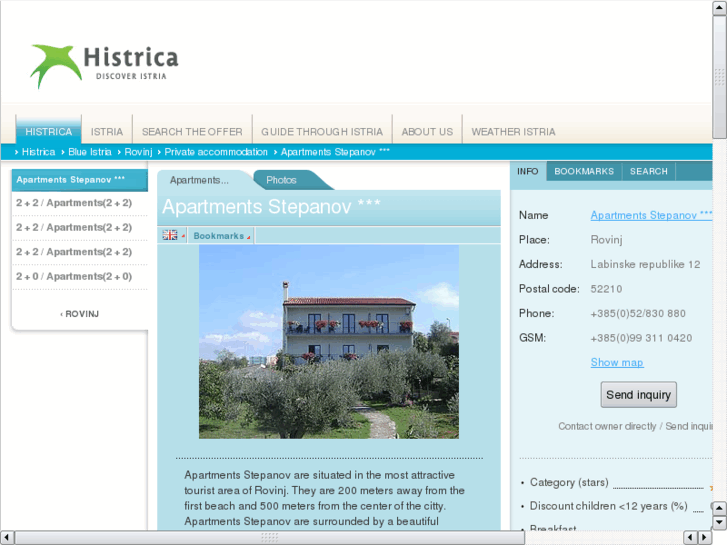Open the ABOUT US menu item
Viewport: 727px width, 545px height.
pos(427,132)
